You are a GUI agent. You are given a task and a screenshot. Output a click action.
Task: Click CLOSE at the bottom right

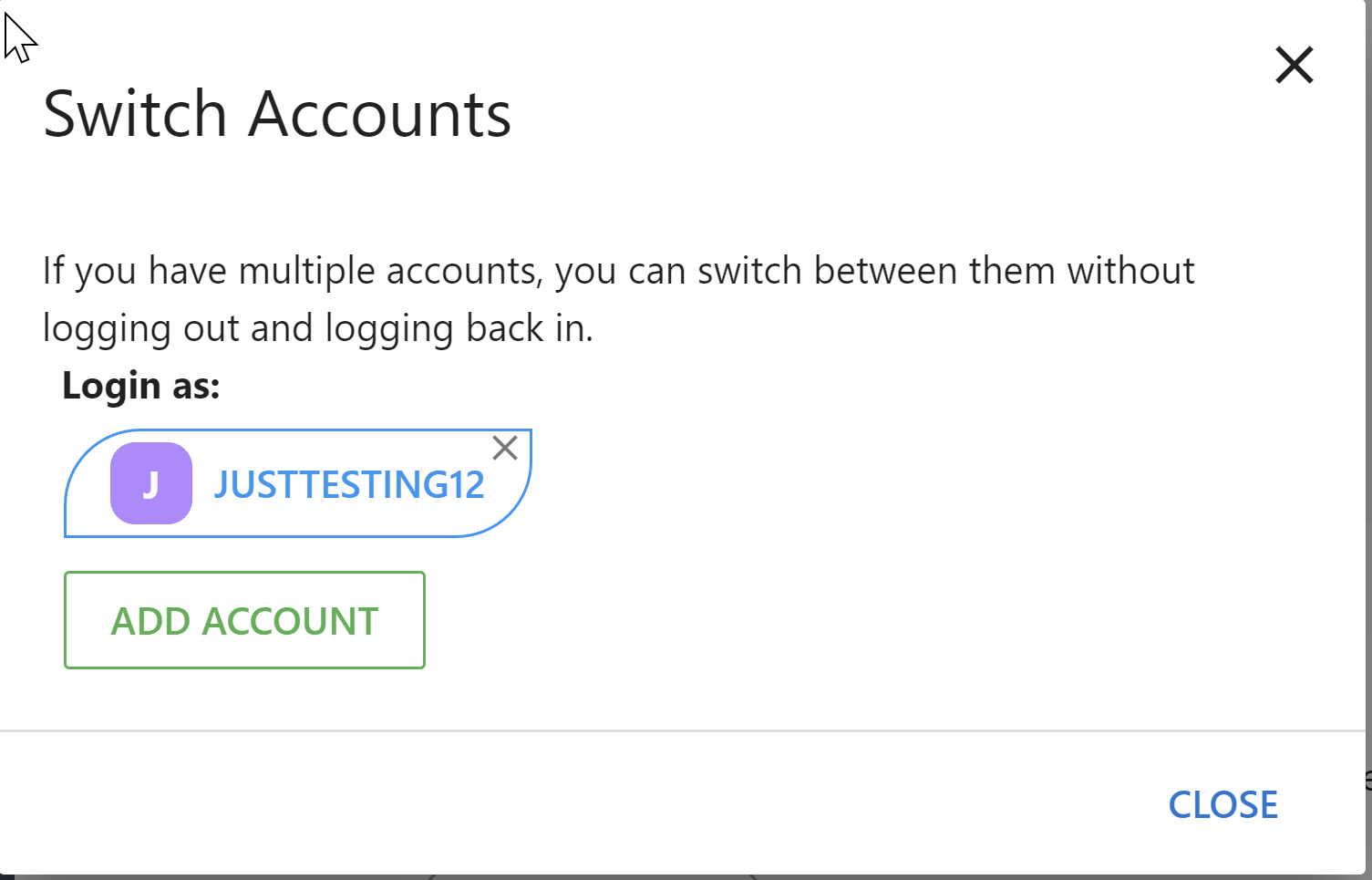pos(1222,804)
